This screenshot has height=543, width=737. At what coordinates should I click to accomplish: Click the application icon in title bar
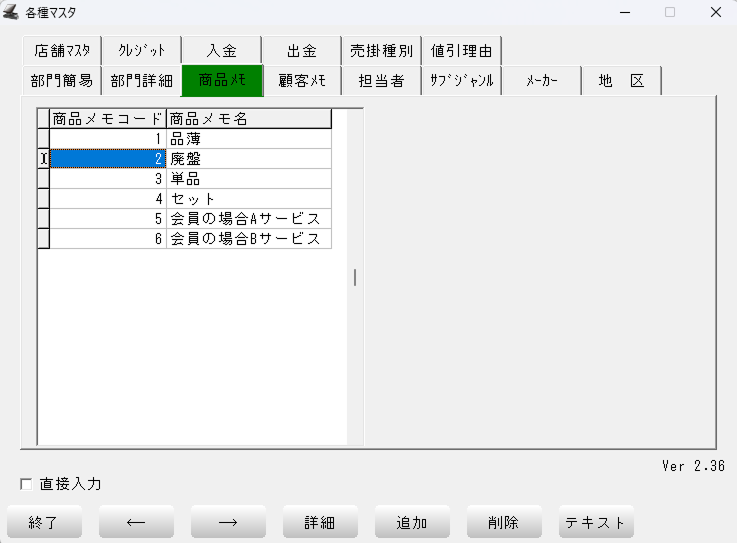(x=12, y=12)
